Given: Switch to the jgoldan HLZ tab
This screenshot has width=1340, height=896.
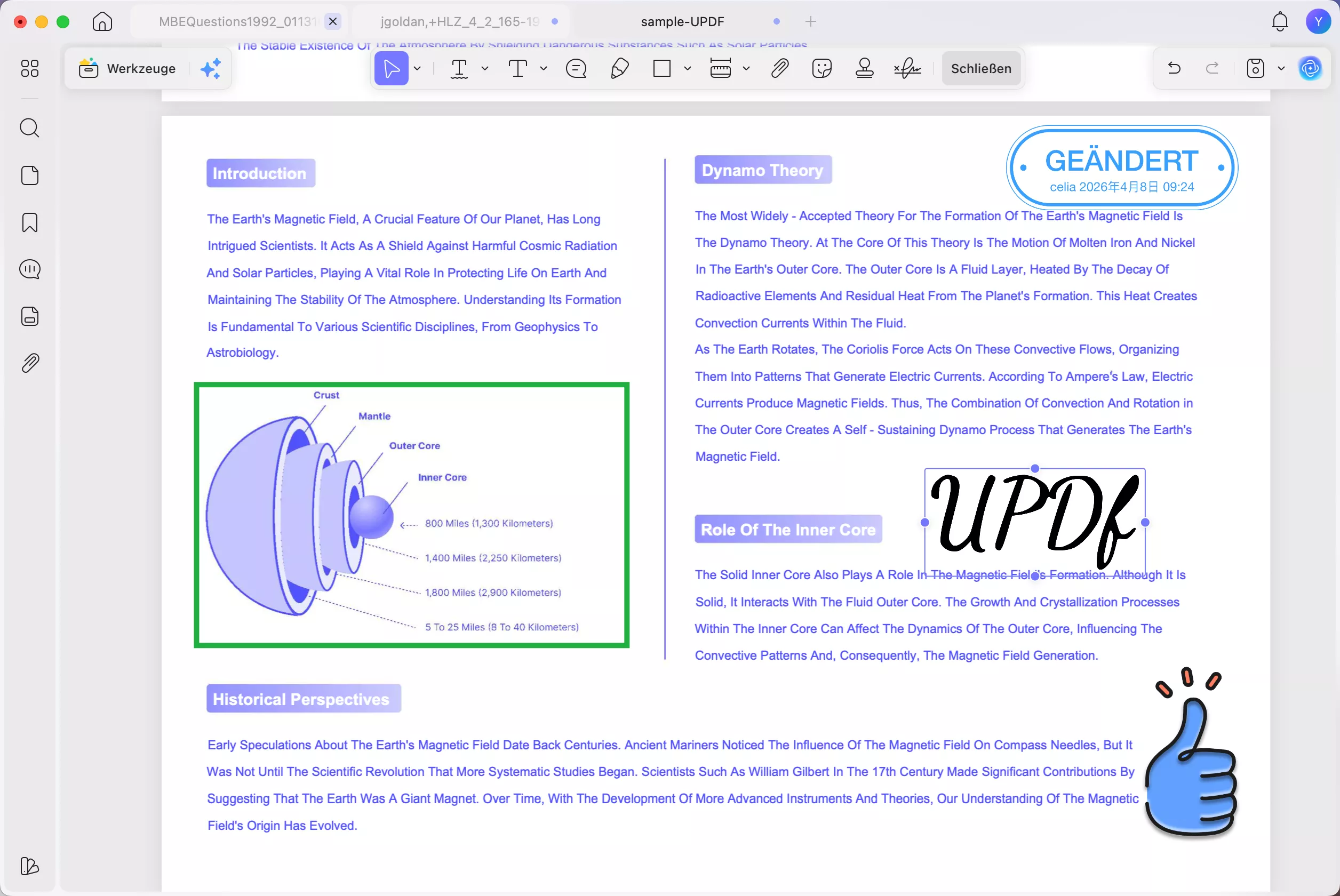Looking at the screenshot, I should pyautogui.click(x=459, y=22).
